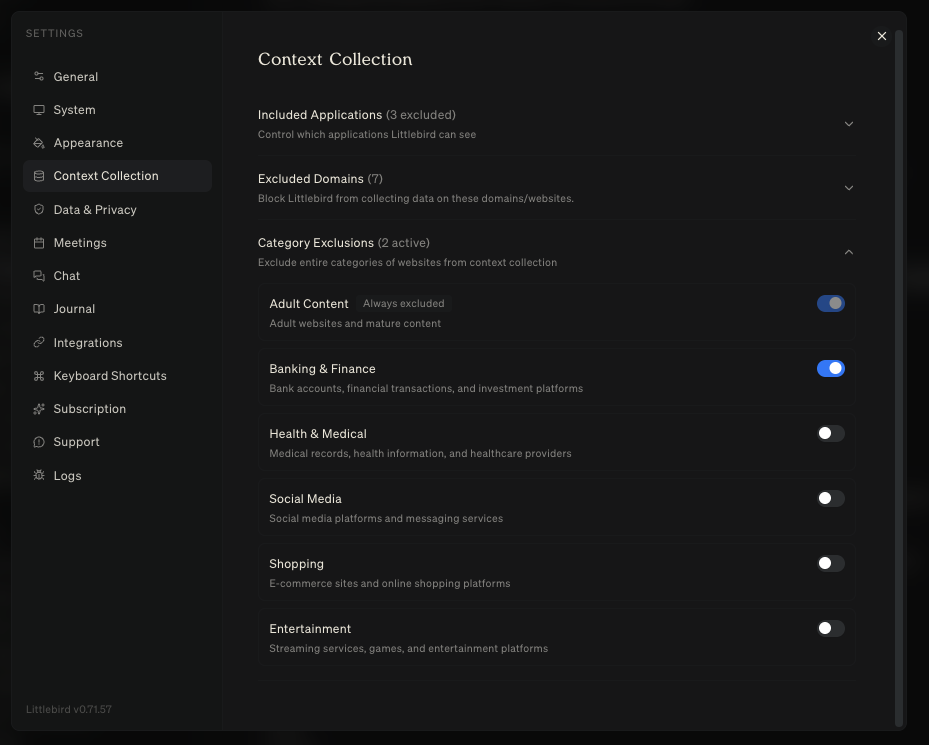Screen dimensions: 929x745
Task: Click the Keyboard Shortcuts command icon
Action: point(39,376)
